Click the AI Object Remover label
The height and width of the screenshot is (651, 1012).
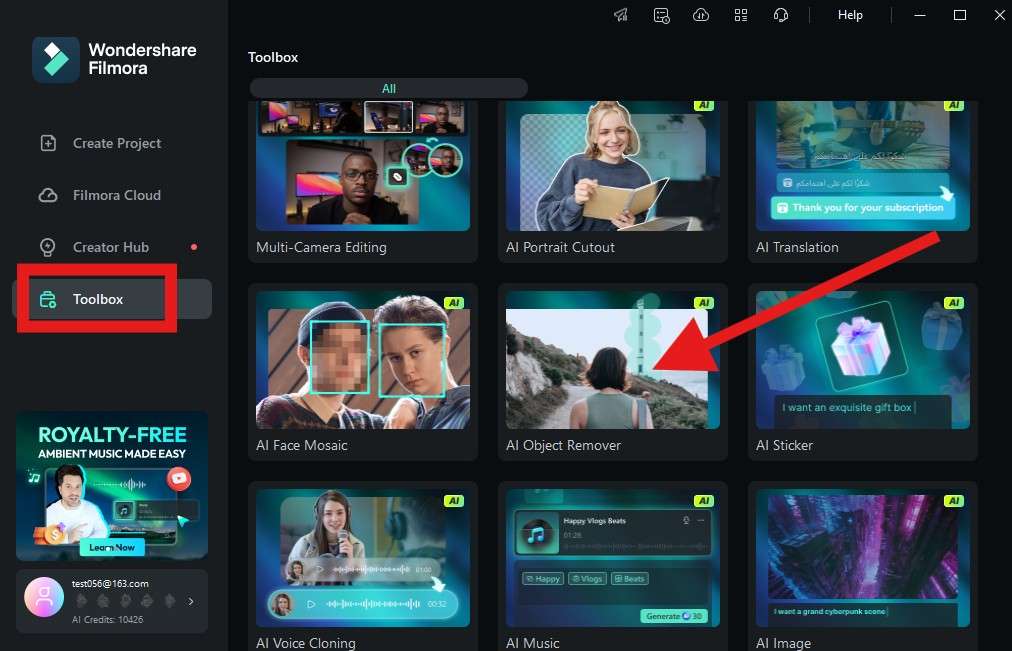point(563,445)
